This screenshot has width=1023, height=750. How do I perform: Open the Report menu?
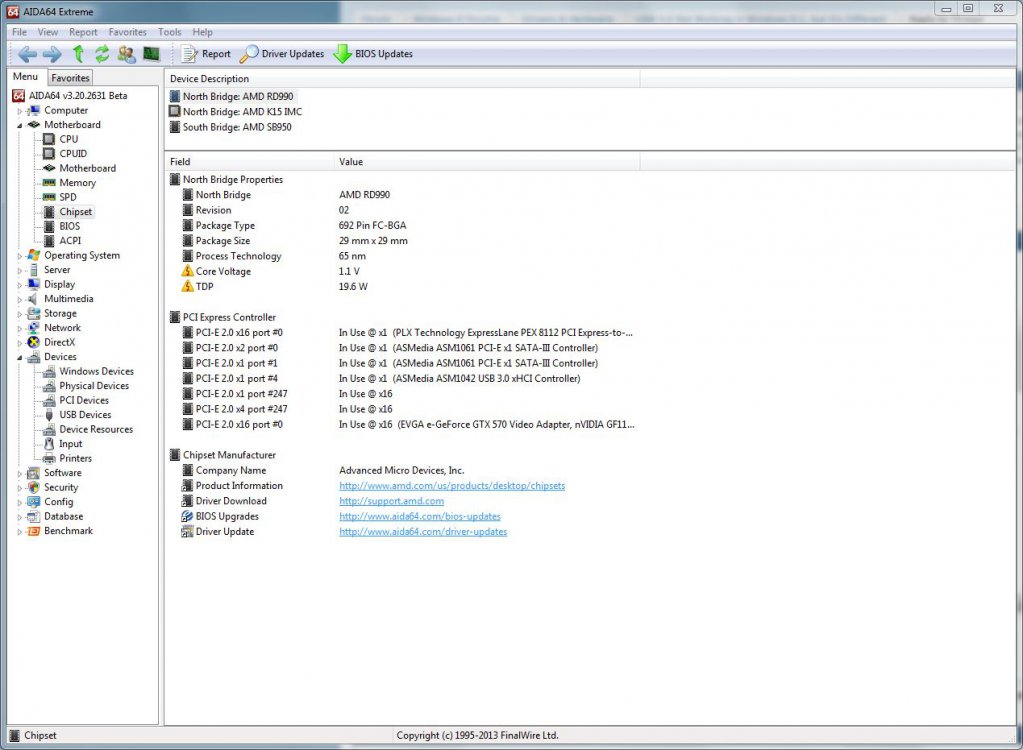coord(83,32)
